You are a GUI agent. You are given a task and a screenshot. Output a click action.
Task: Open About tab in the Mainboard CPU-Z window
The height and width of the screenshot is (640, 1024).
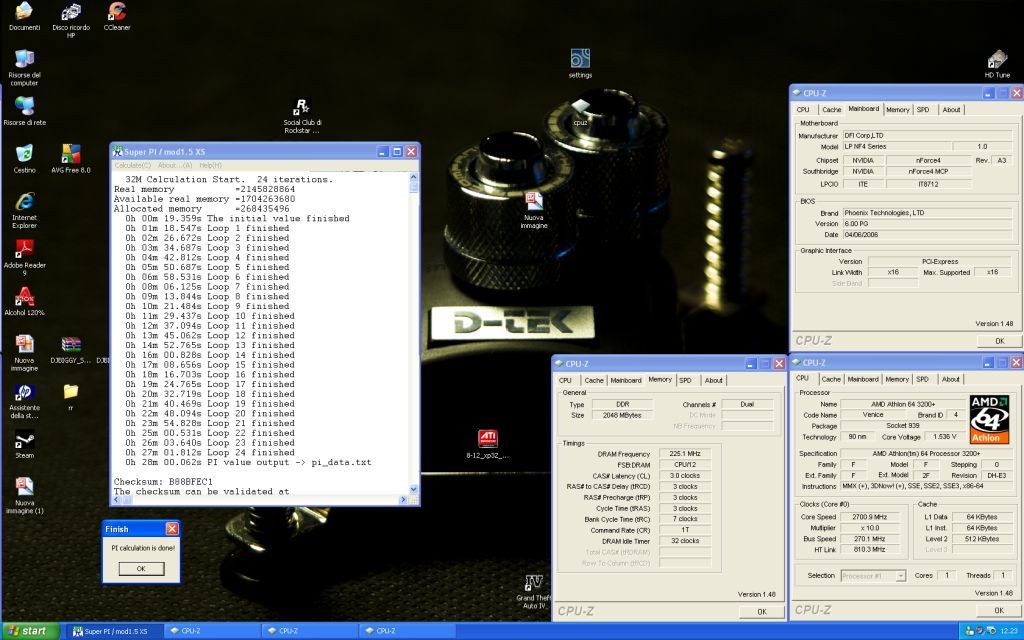tap(951, 110)
